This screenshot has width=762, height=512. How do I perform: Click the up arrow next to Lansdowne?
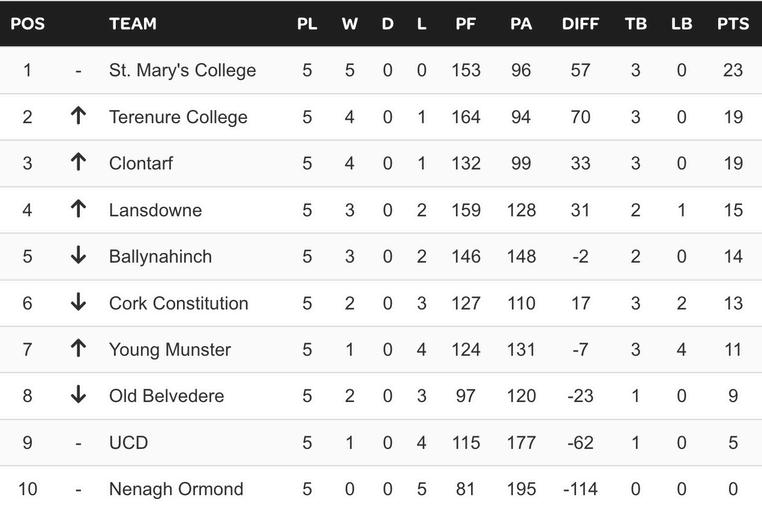(78, 209)
